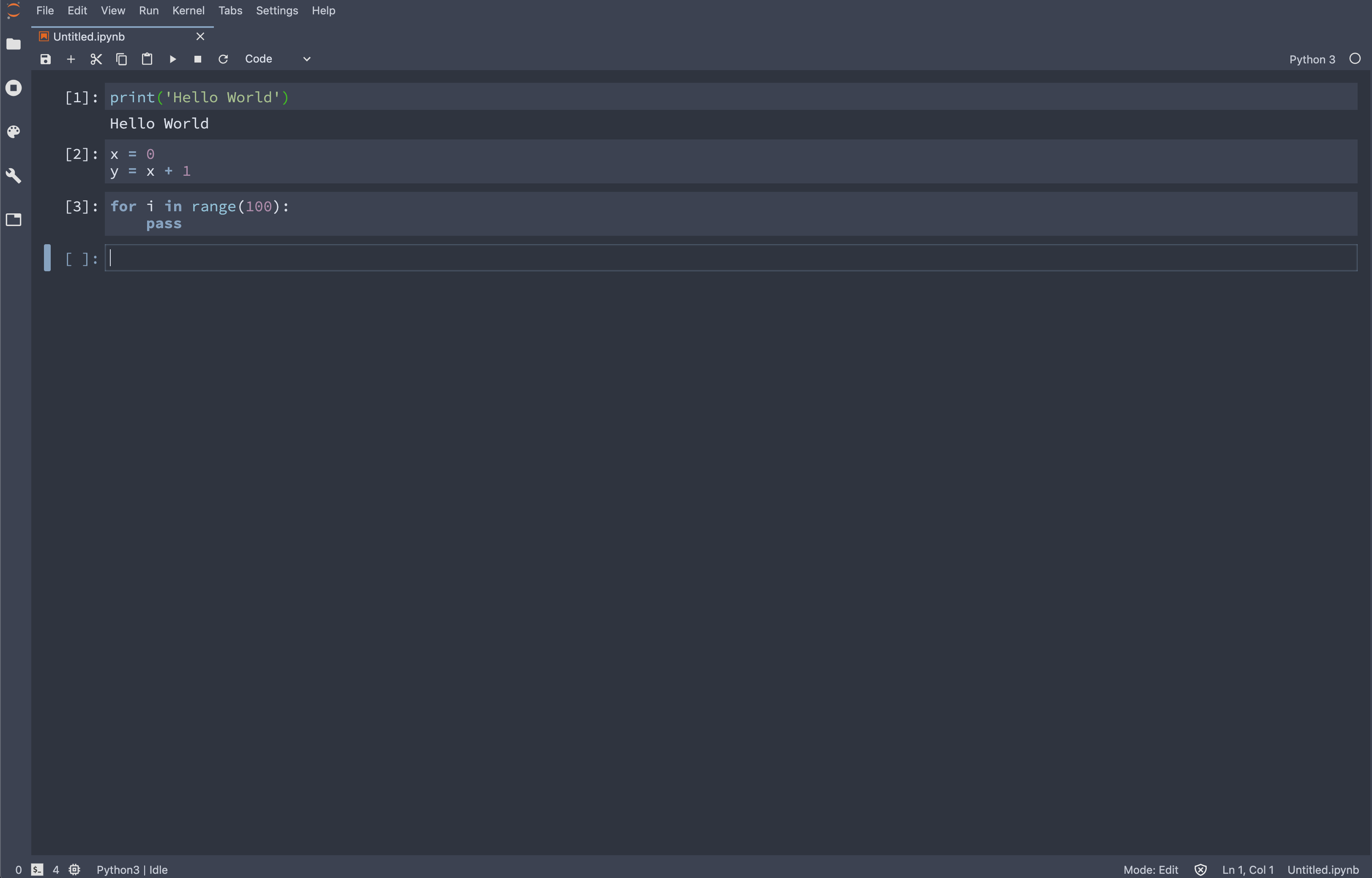Restart the kernel with refresh icon
The height and width of the screenshot is (878, 1372).
(x=223, y=59)
